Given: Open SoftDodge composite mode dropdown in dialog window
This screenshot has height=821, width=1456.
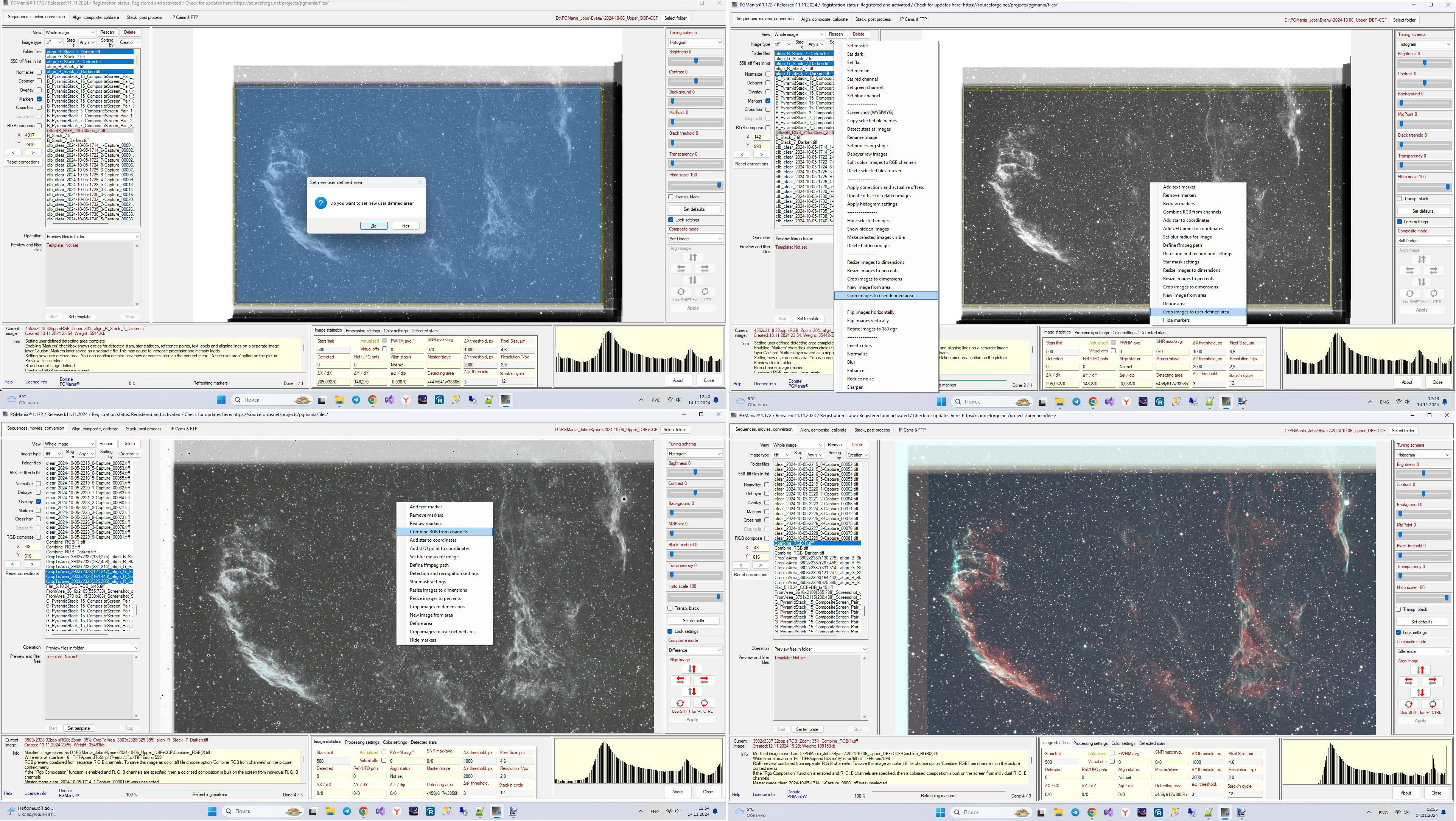Looking at the screenshot, I should pos(695,238).
